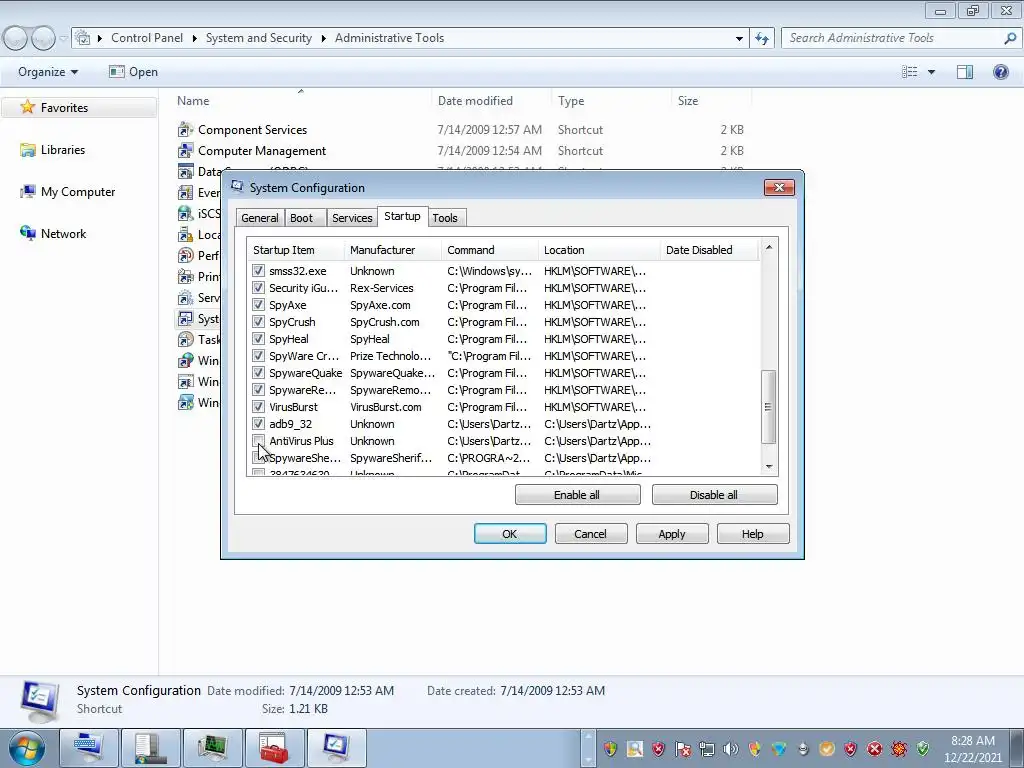Click the search magnifier icon
The image size is (1024, 768).
click(1010, 38)
